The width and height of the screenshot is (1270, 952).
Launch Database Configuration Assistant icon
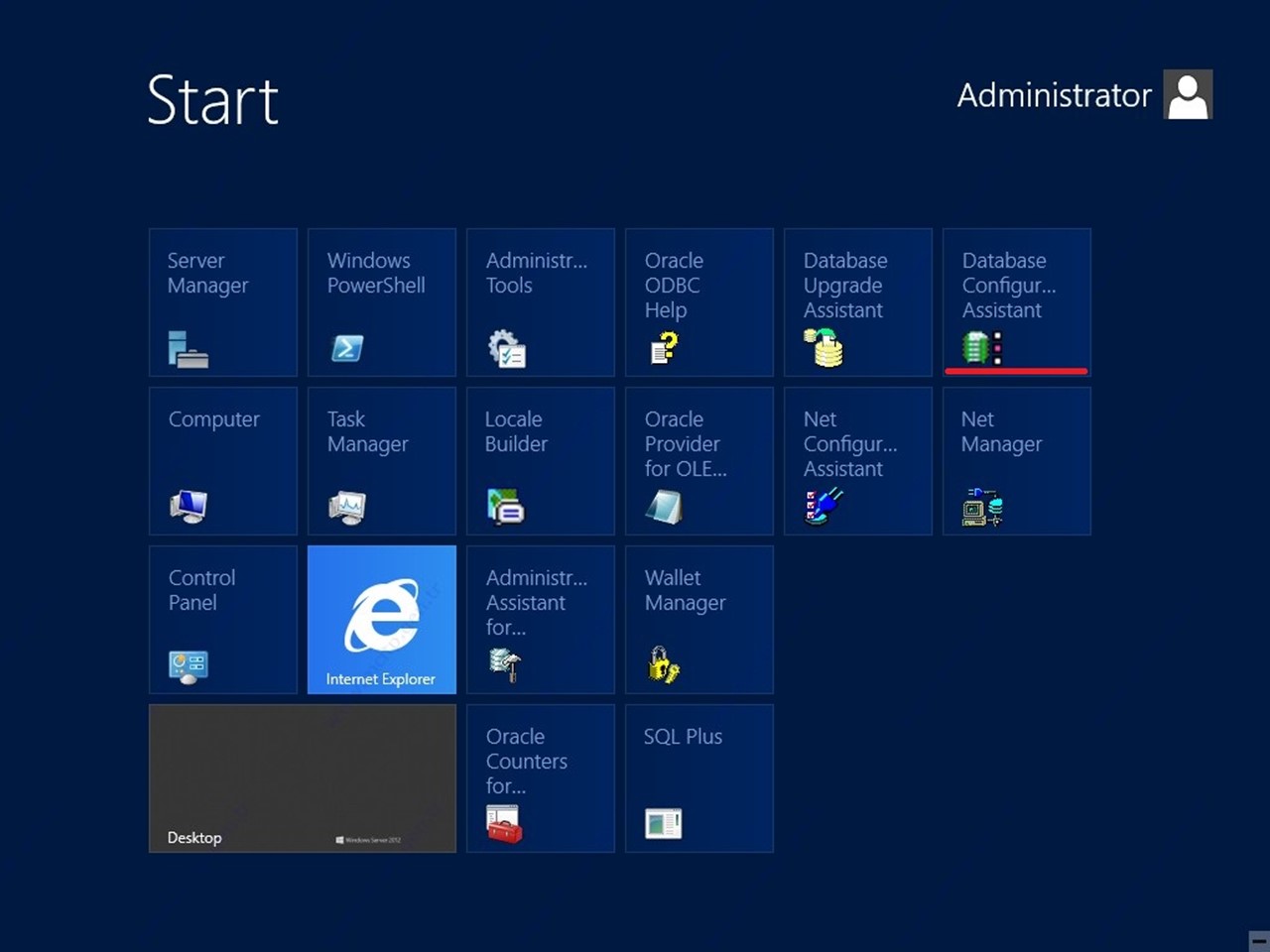pos(982,348)
